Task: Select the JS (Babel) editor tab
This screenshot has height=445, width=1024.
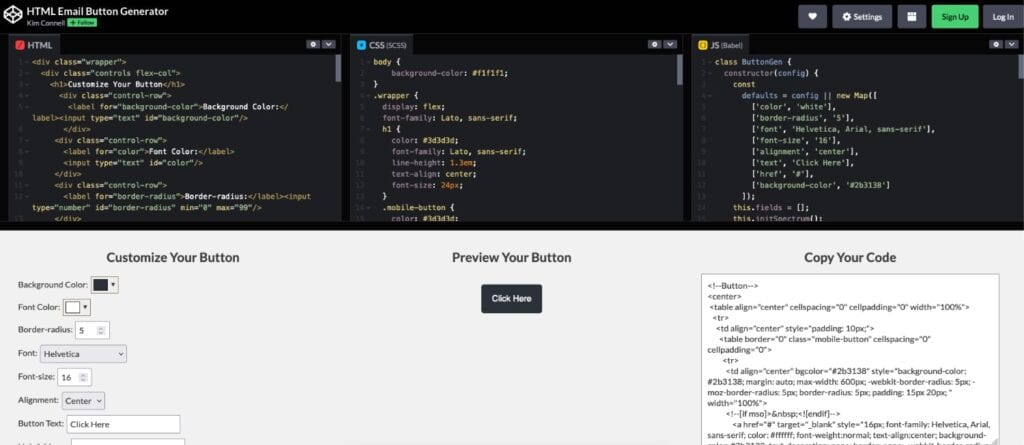Action: pyautogui.click(x=721, y=45)
